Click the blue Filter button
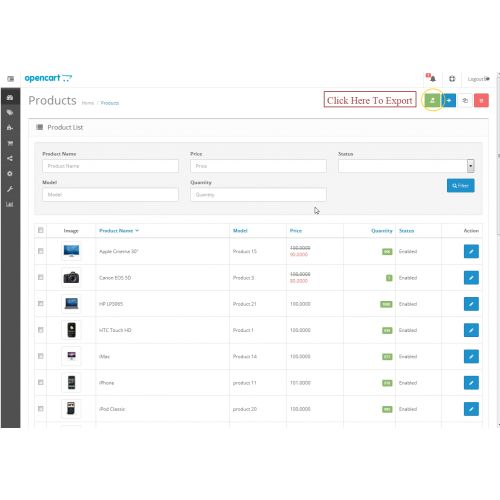 point(460,185)
